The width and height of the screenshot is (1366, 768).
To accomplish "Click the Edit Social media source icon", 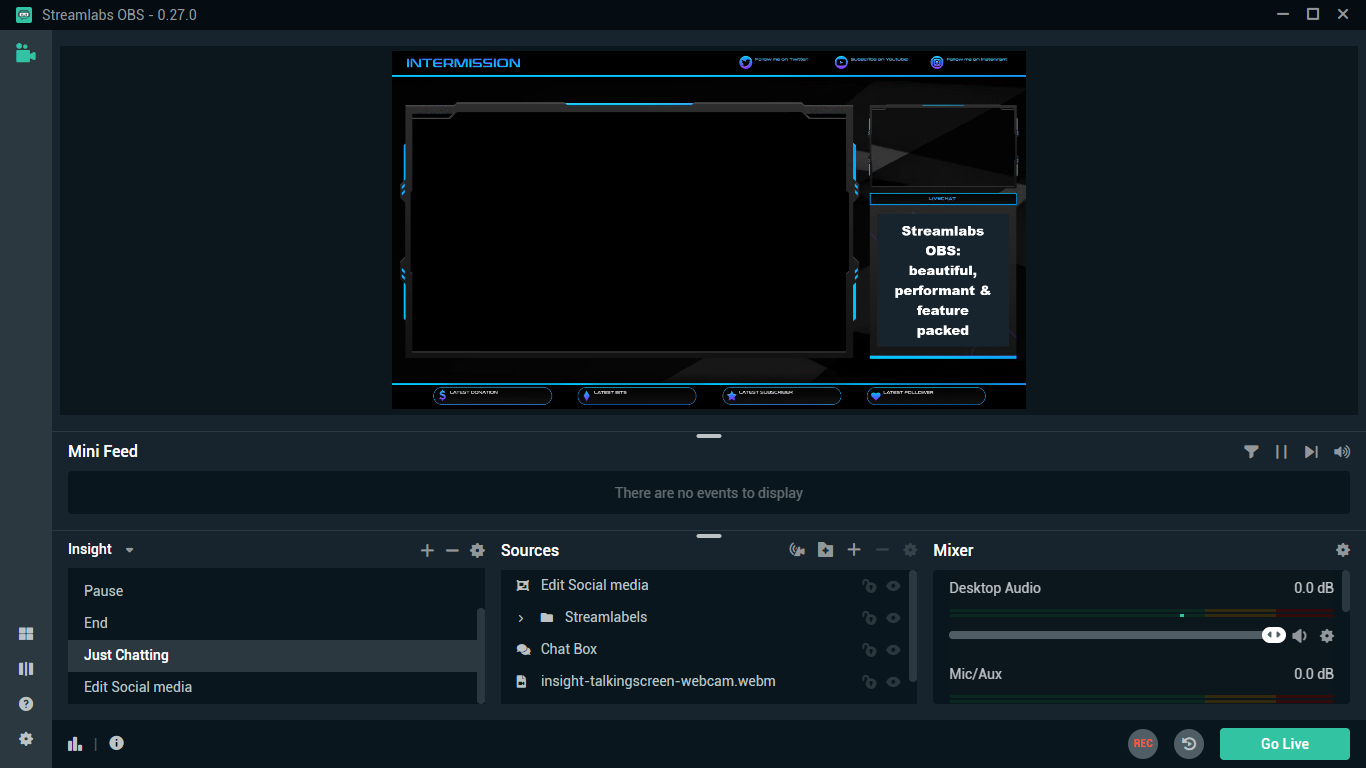I will (x=522, y=585).
